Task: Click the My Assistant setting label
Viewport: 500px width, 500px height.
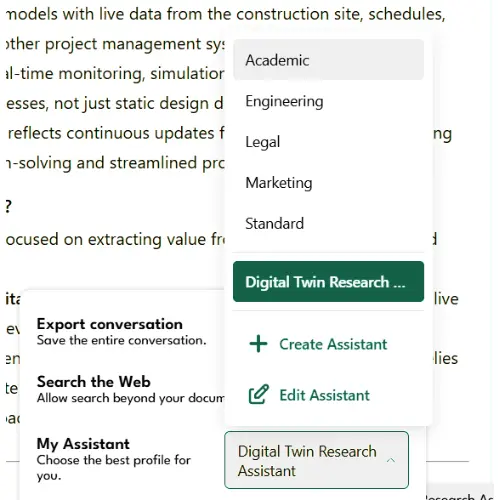Action: (x=83, y=444)
